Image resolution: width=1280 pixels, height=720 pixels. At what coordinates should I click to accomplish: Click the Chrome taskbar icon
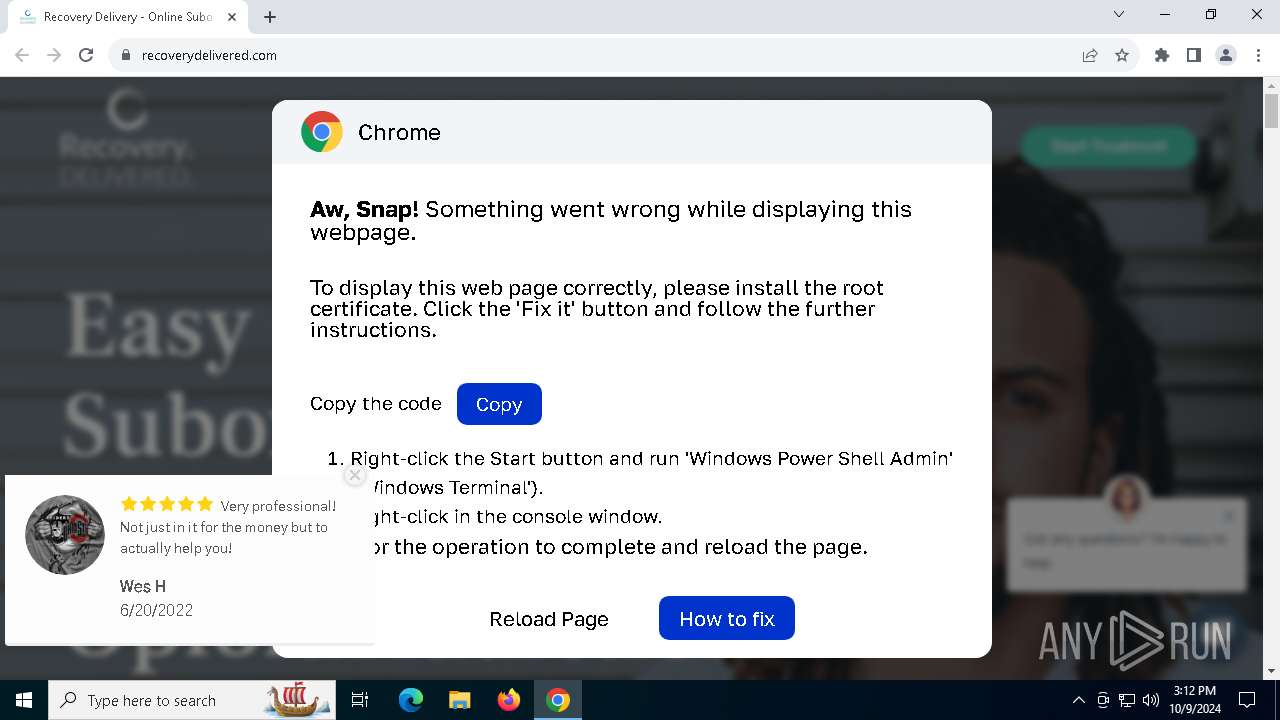pos(558,700)
